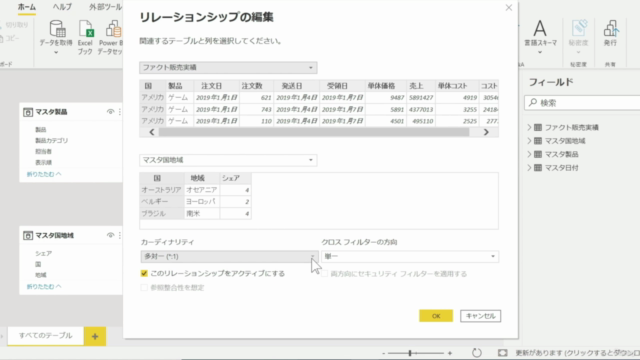Select the 地域 column header
This screenshot has height=360, width=640.
click(198, 178)
